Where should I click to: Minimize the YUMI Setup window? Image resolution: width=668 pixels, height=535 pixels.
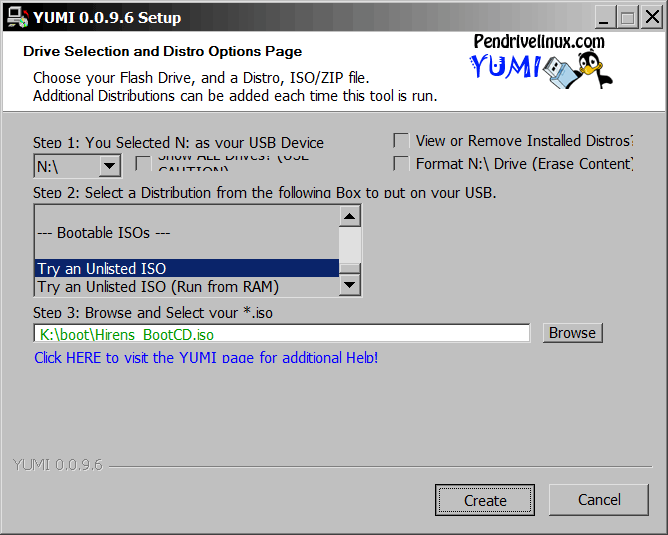click(x=605, y=17)
